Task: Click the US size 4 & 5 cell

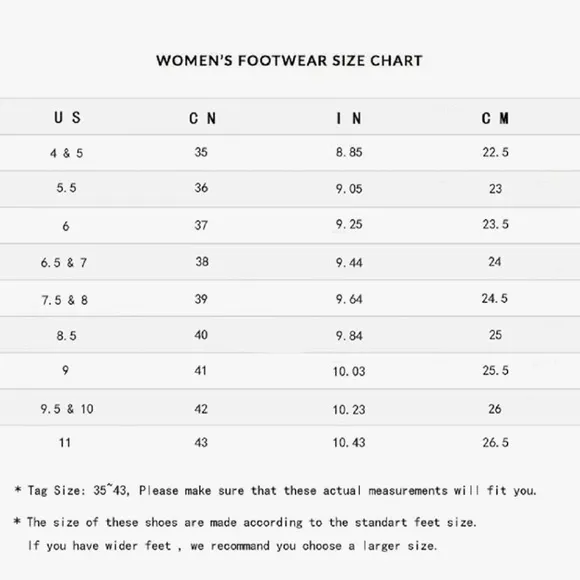Action: 67,153
